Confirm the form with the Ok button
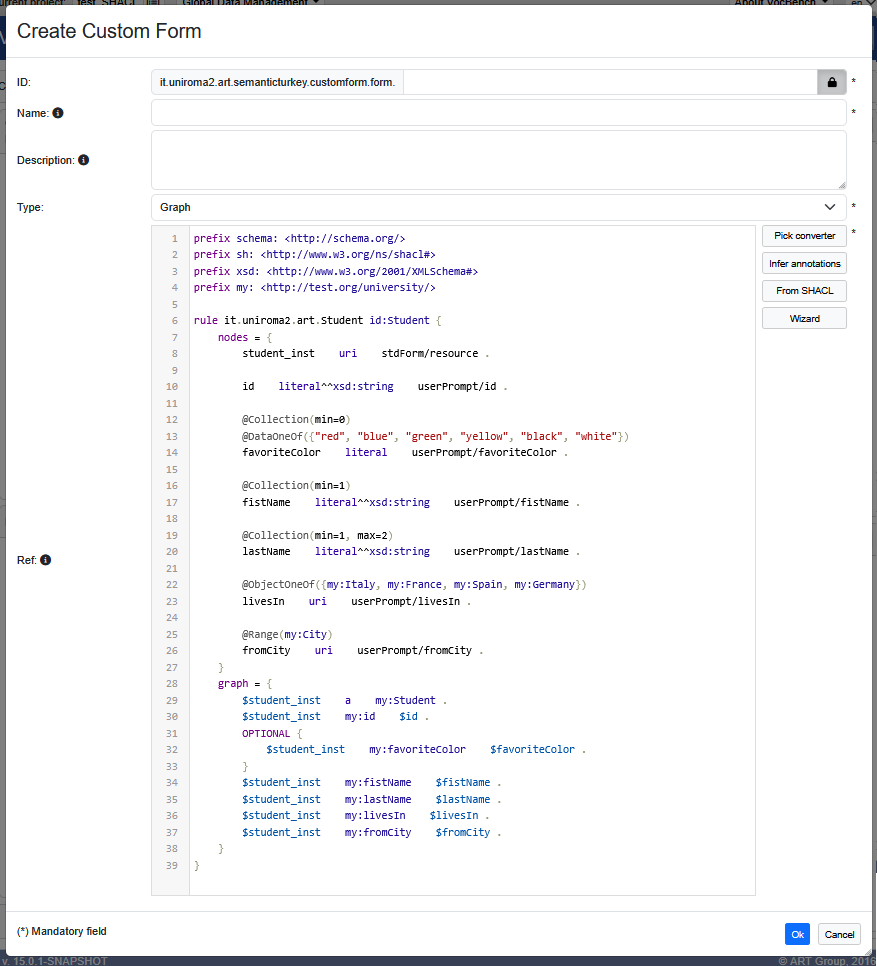This screenshot has height=966, width=877. (797, 934)
